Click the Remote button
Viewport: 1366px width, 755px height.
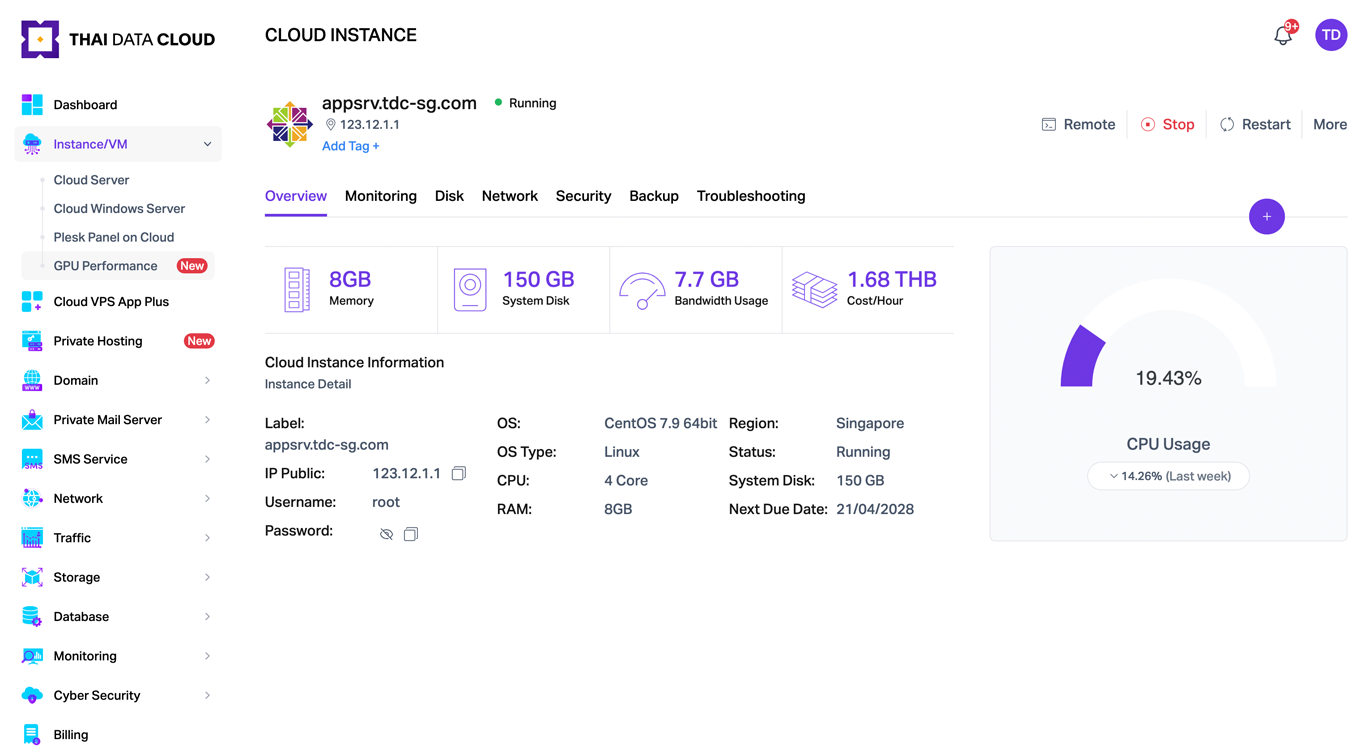pyautogui.click(x=1078, y=124)
